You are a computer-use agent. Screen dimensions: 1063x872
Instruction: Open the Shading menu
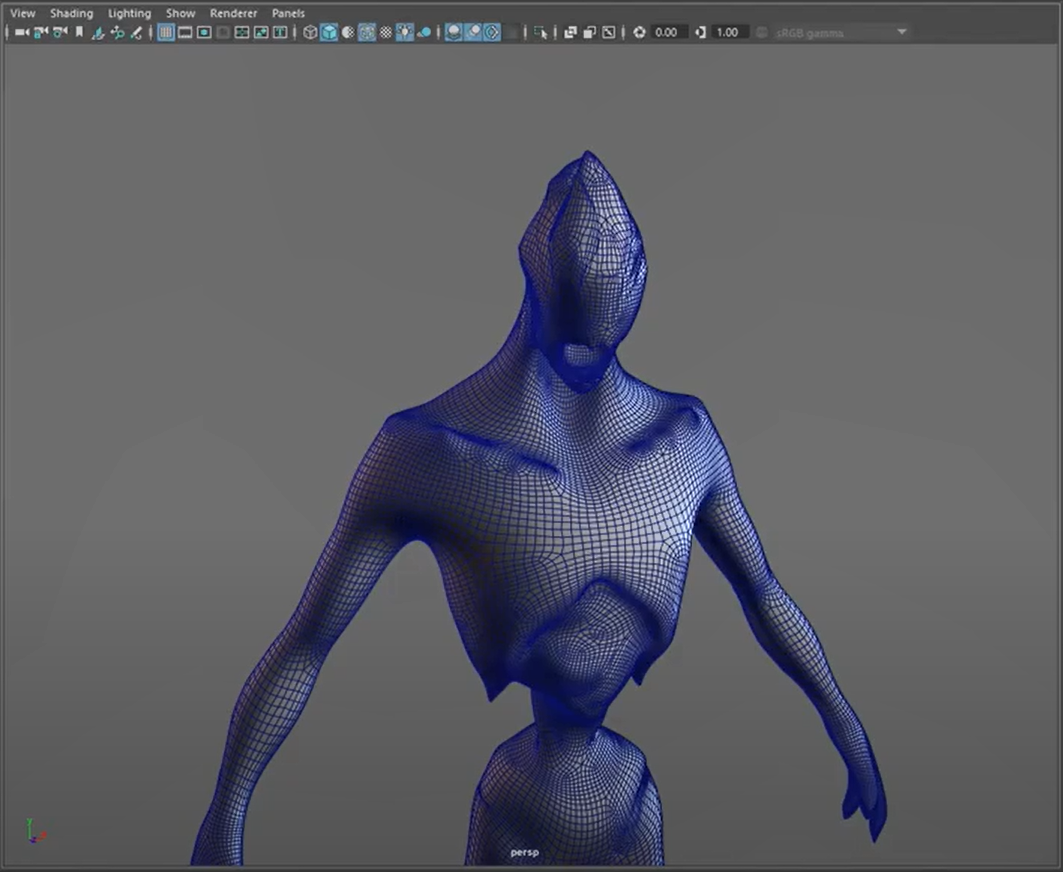tap(71, 13)
